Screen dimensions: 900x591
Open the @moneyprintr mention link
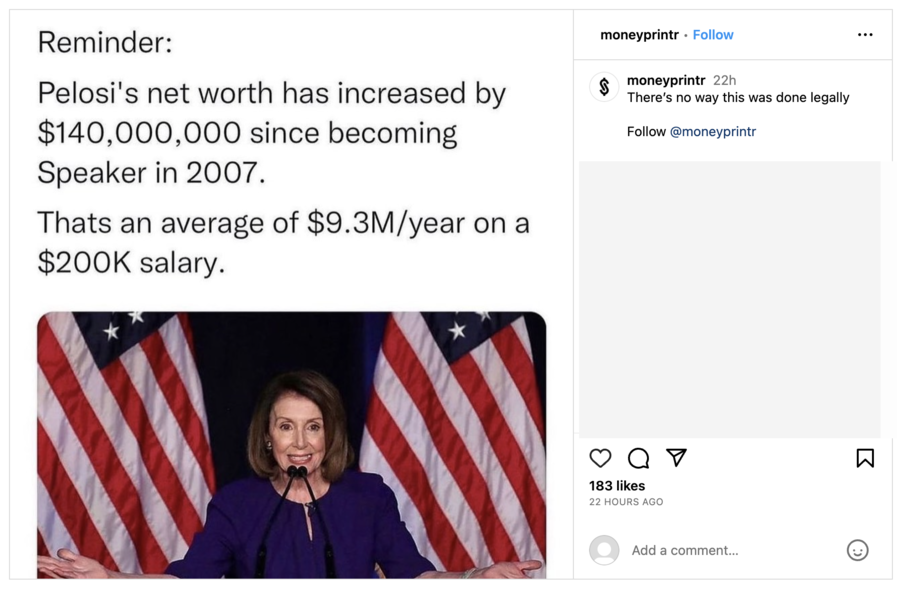tap(712, 131)
